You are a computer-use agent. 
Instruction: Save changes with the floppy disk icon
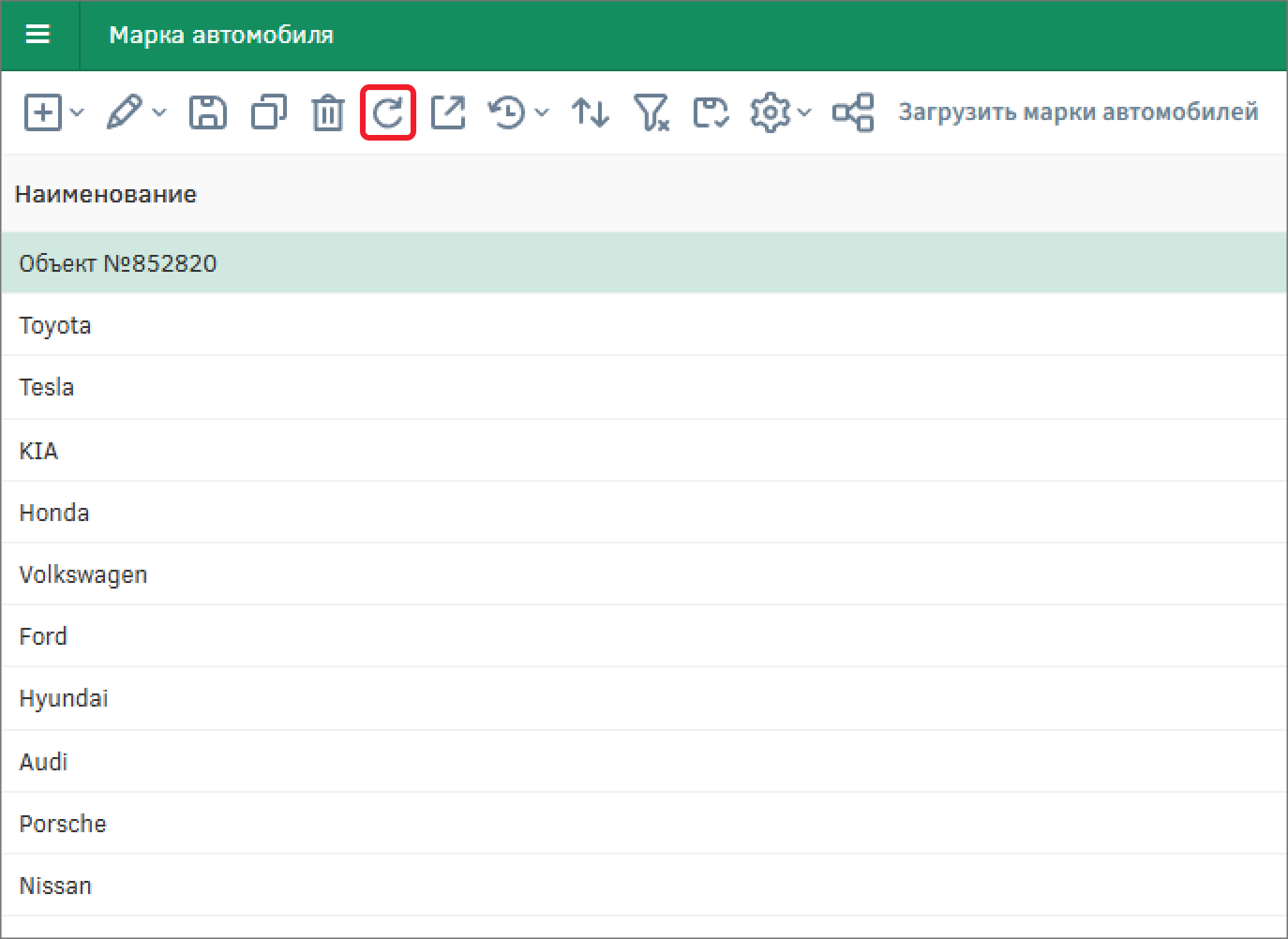[207, 112]
